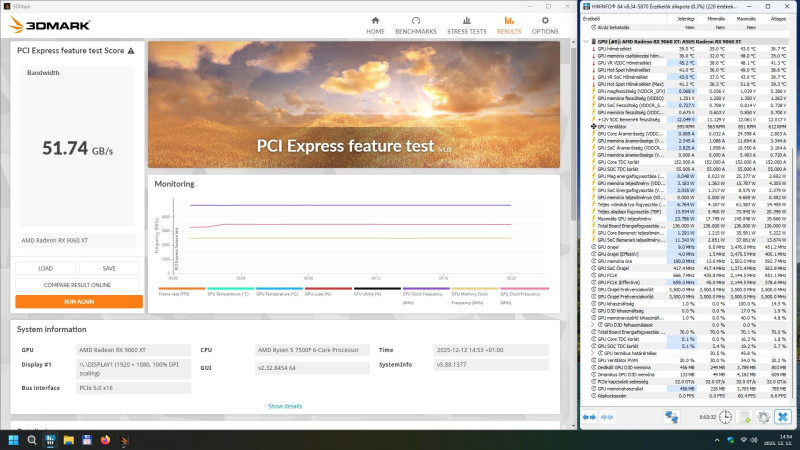This screenshot has width=800, height=450.
Task: Open the HOME tab in 3DMark
Action: pos(375,26)
